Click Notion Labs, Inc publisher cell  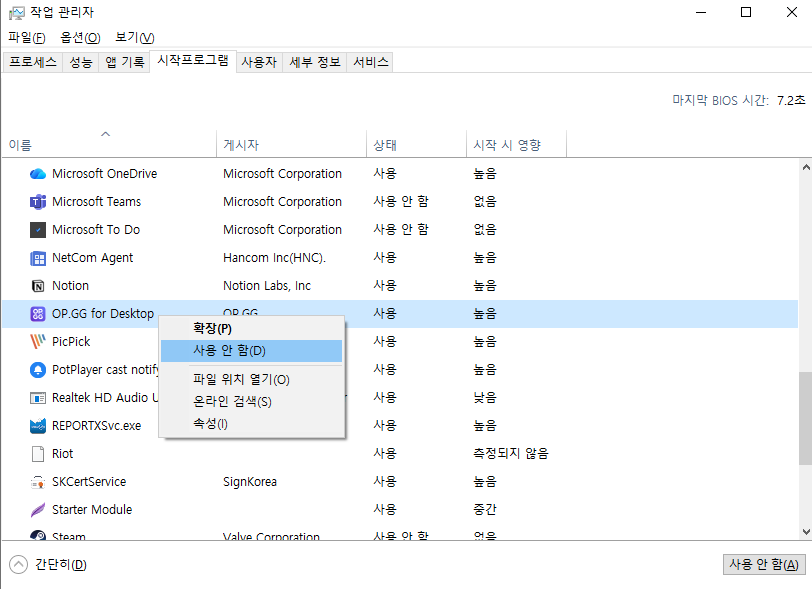point(267,285)
